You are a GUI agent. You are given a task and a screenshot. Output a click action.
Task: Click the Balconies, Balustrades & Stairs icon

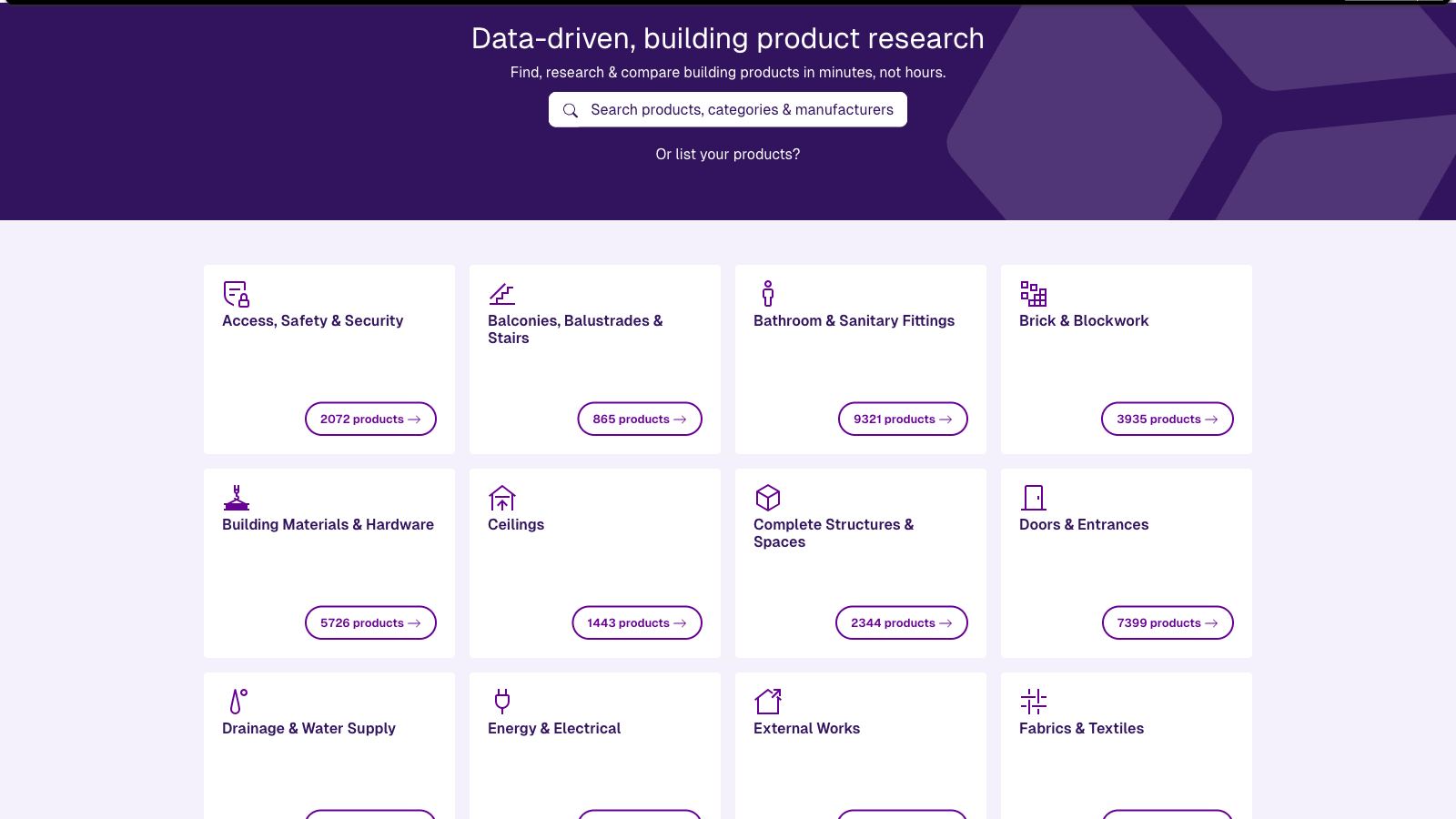(x=502, y=294)
